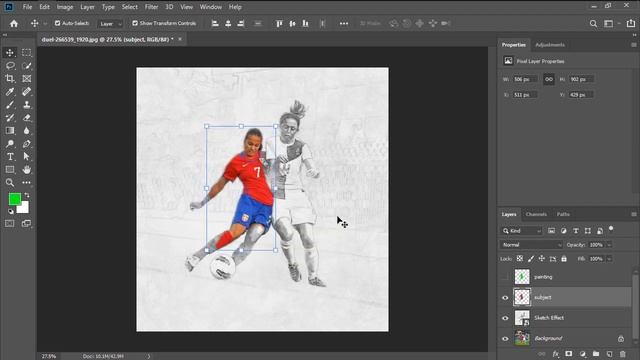Viewport: 640px width, 360px height.
Task: Toggle lock all for layer
Action: tap(564, 259)
